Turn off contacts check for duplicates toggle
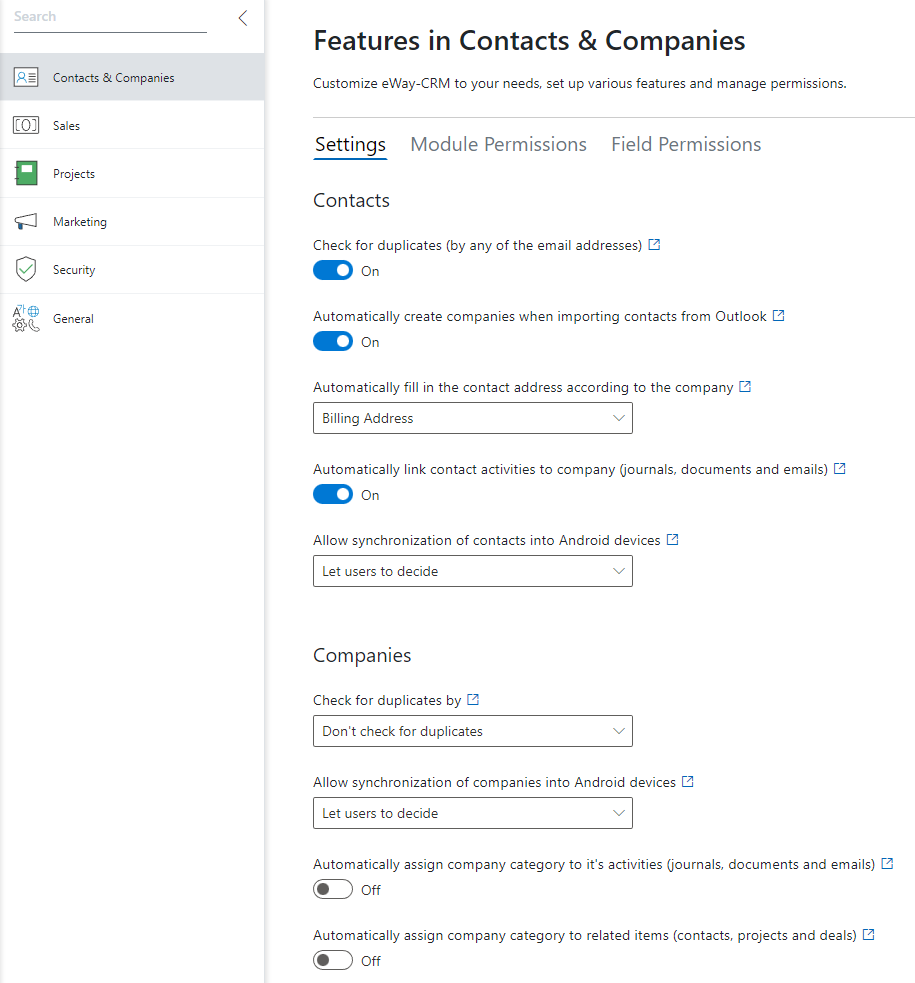The image size is (915, 983). click(x=333, y=271)
